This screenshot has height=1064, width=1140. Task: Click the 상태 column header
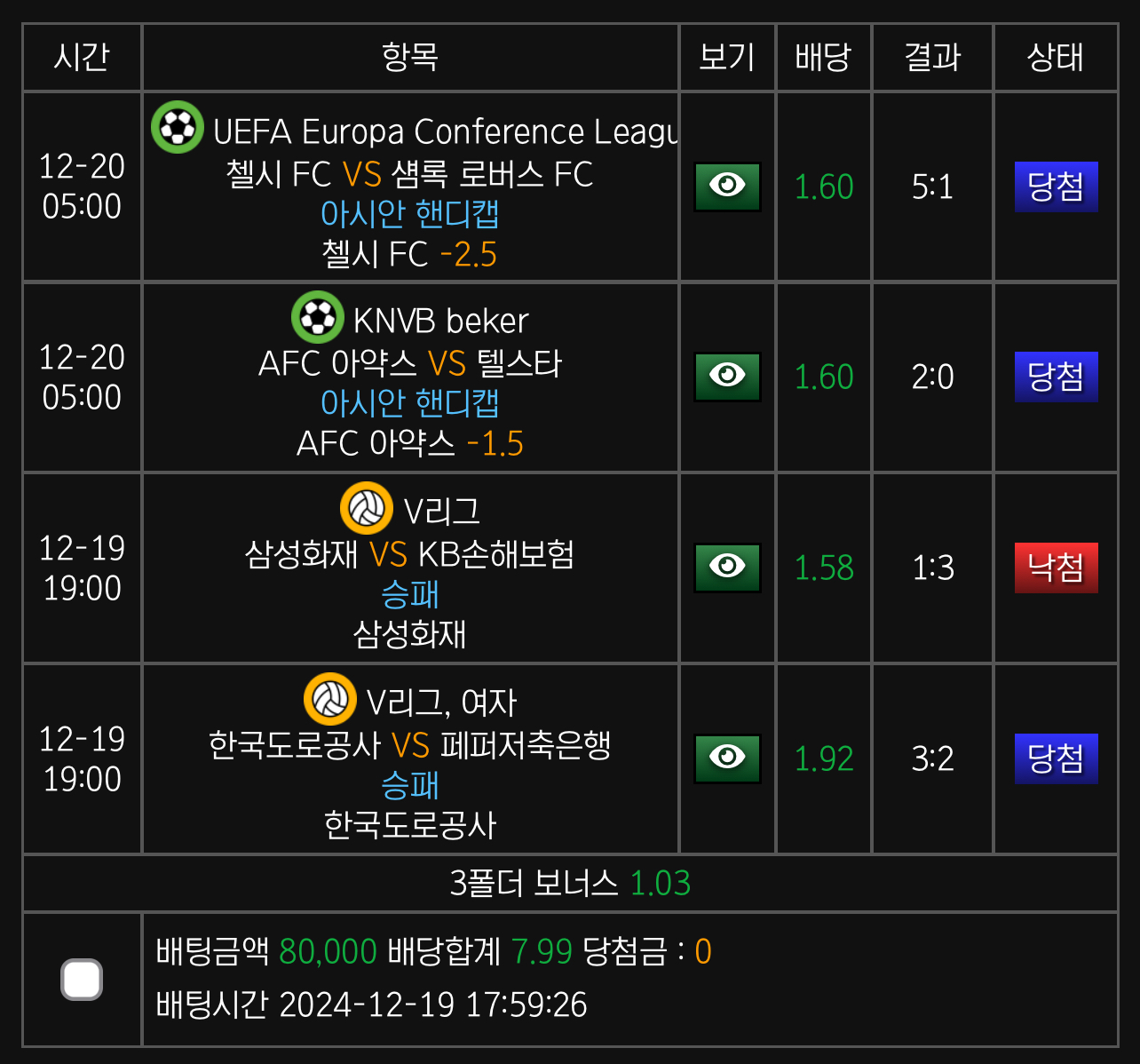1056,58
